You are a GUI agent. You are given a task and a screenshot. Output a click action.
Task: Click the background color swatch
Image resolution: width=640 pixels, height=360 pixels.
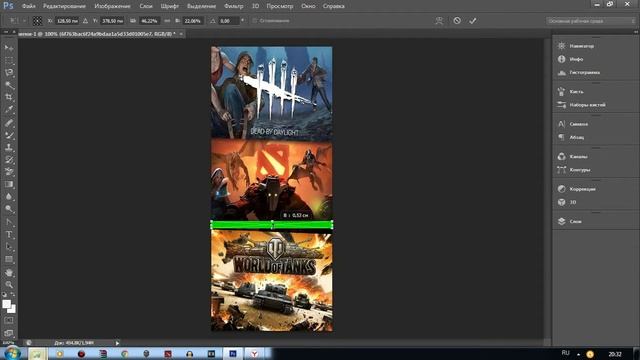click(12, 309)
